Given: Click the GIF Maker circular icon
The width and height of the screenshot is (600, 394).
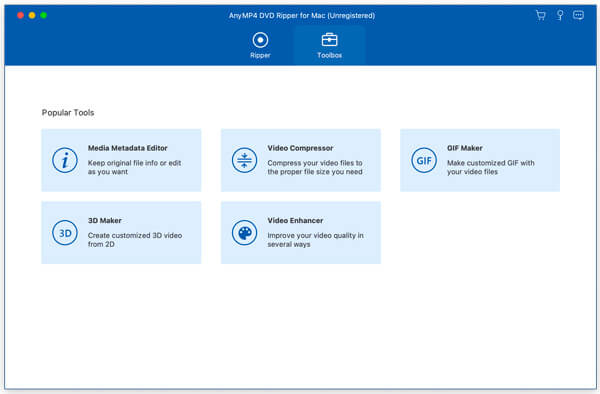Looking at the screenshot, I should point(424,160).
